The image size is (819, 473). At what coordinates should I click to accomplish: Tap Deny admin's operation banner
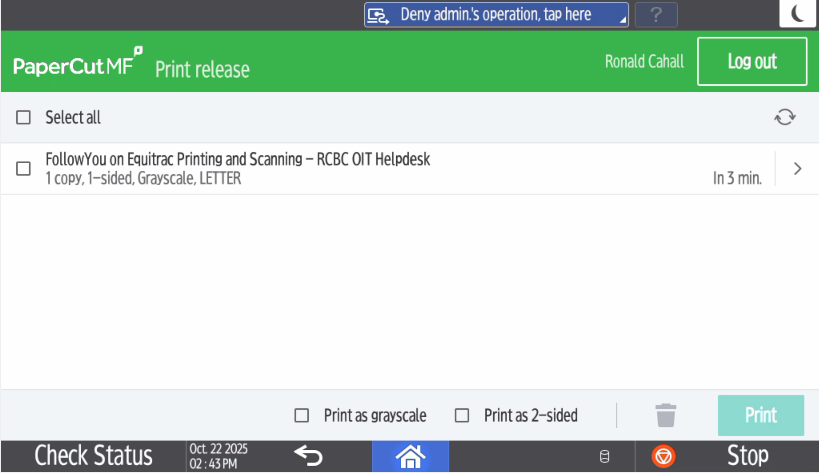[496, 15]
